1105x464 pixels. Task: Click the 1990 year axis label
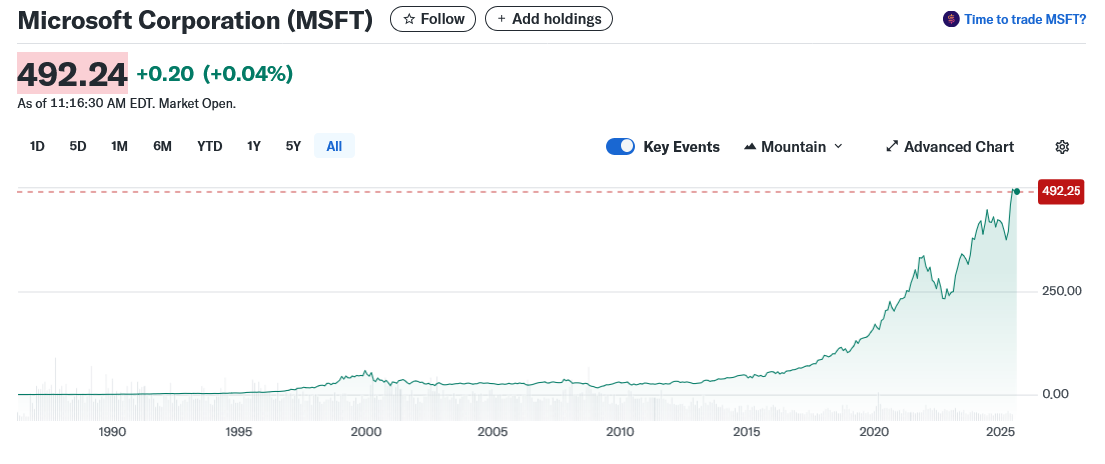tap(113, 432)
